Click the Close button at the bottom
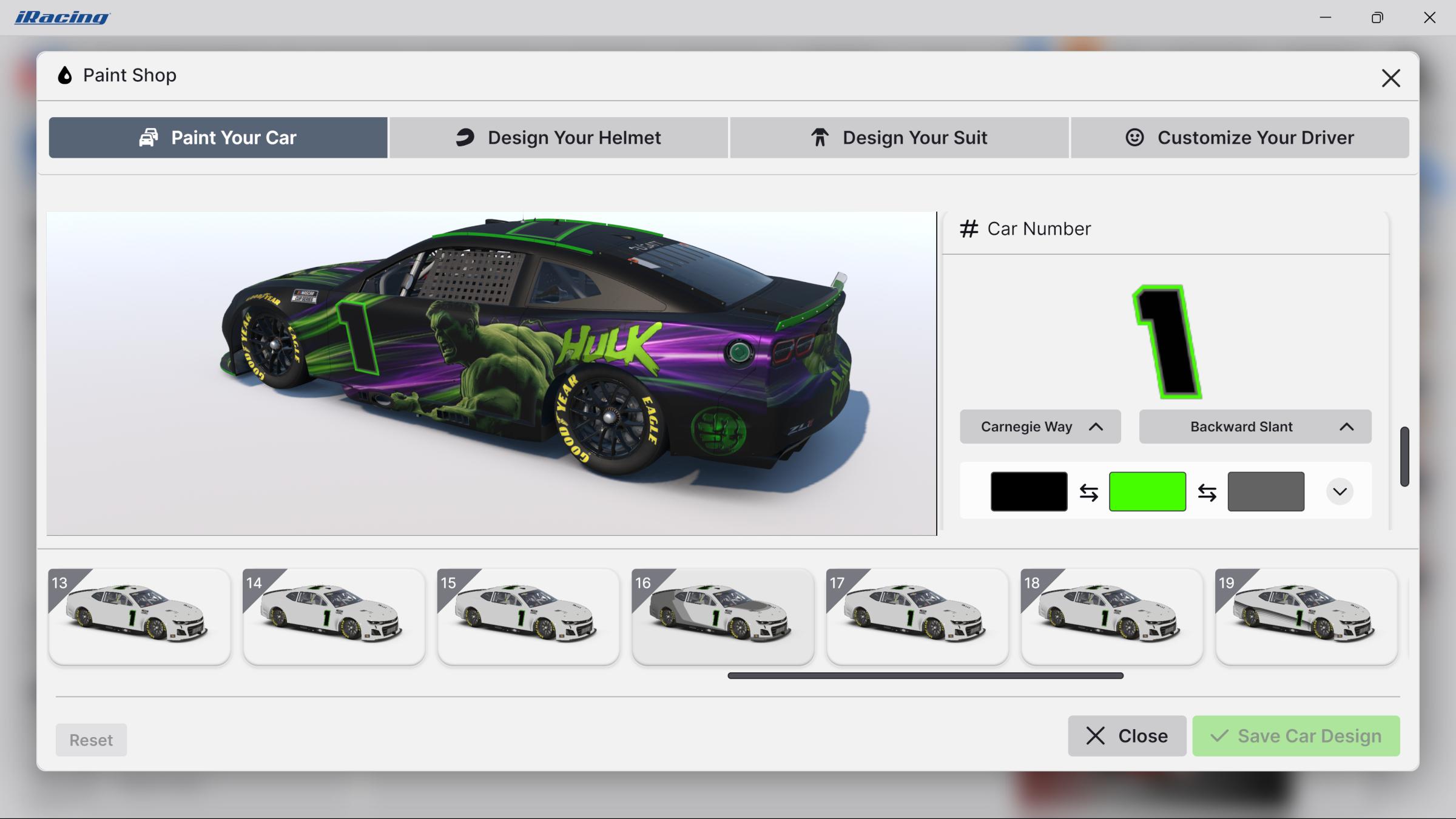Viewport: 1456px width, 819px height. click(1127, 736)
